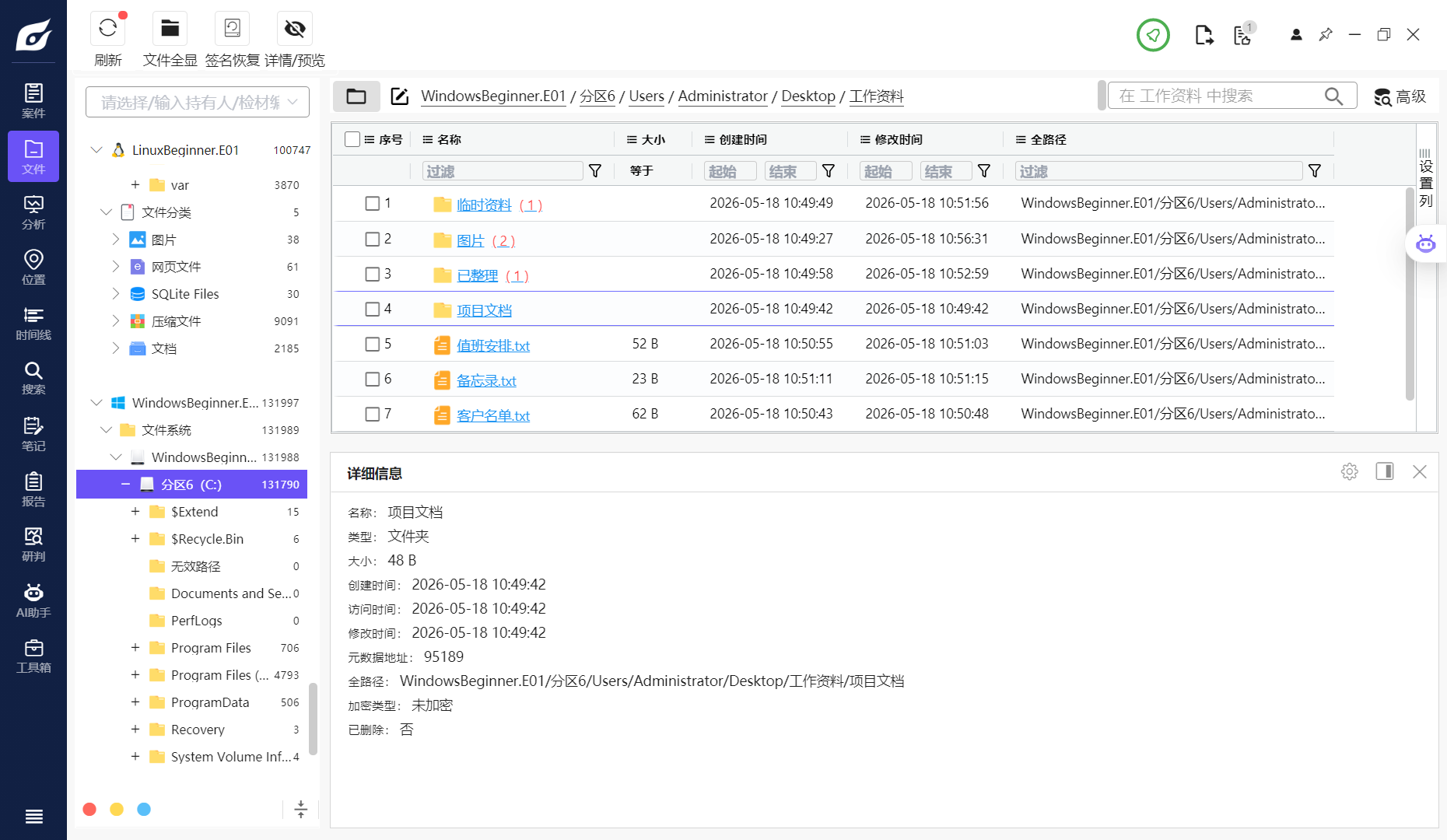Viewport: 1447px width, 840px height.
Task: Expand the 网页文件 category node
Action: coord(116,267)
